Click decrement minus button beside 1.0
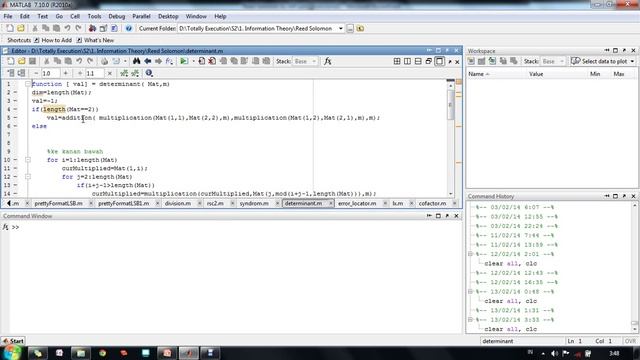The width and height of the screenshot is (640, 360). click(36, 73)
